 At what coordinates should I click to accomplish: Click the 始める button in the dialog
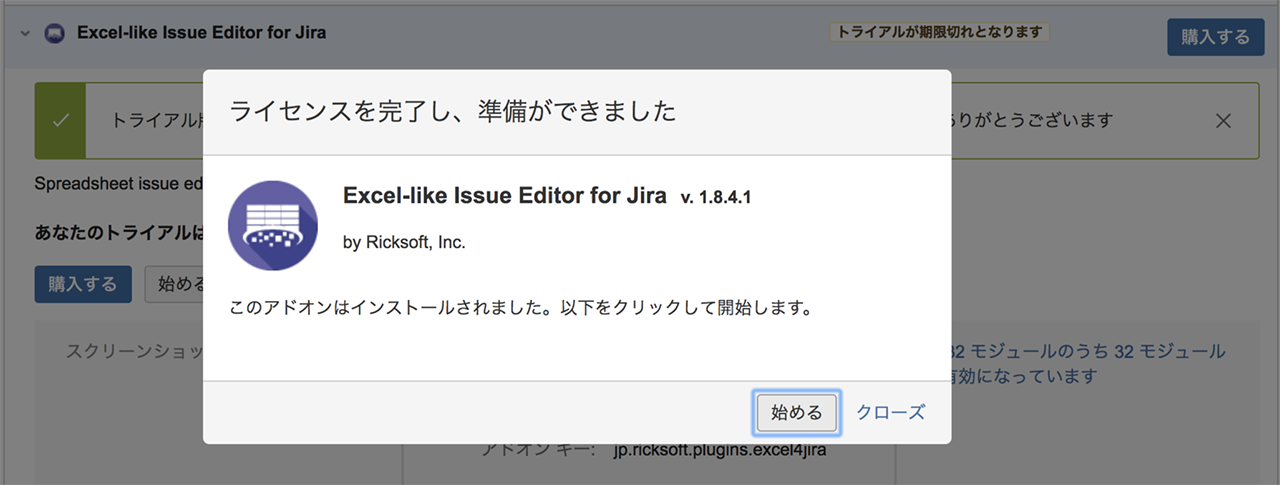click(x=797, y=412)
